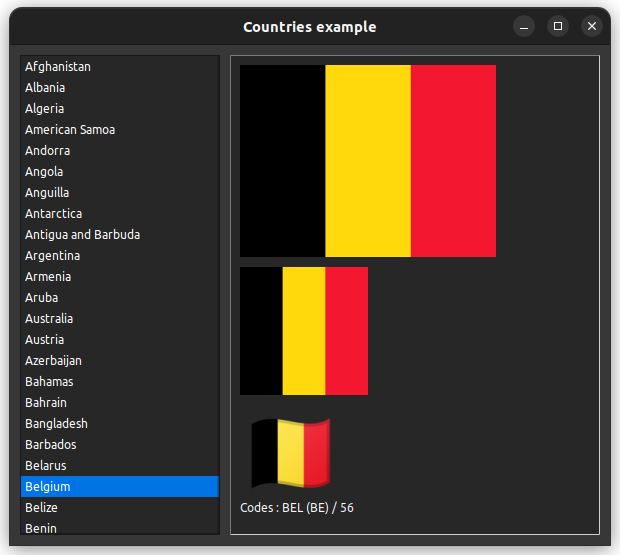Close the Countries example window
Image resolution: width=620 pixels, height=555 pixels.
coord(592,26)
